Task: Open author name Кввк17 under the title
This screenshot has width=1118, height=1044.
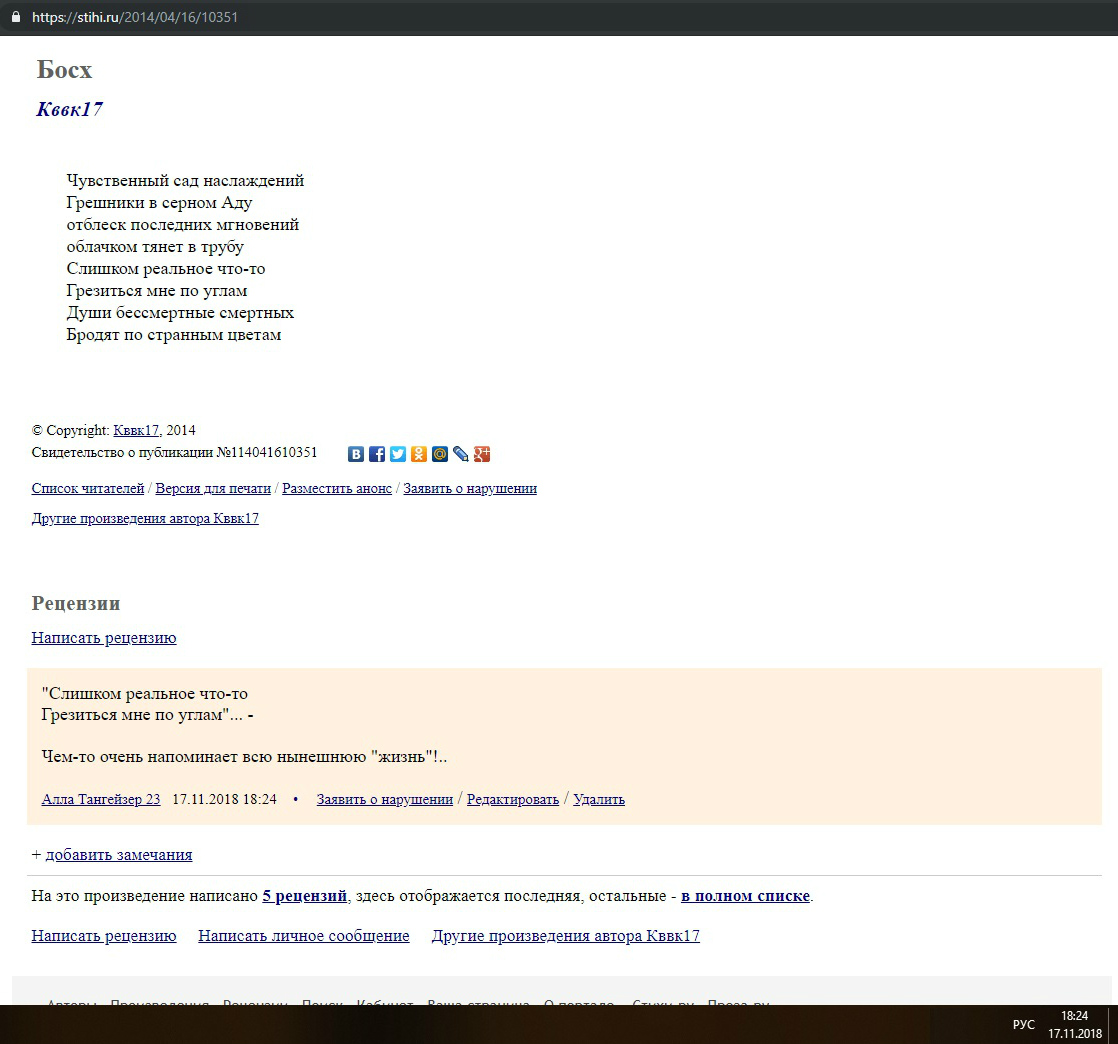Action: click(x=69, y=110)
